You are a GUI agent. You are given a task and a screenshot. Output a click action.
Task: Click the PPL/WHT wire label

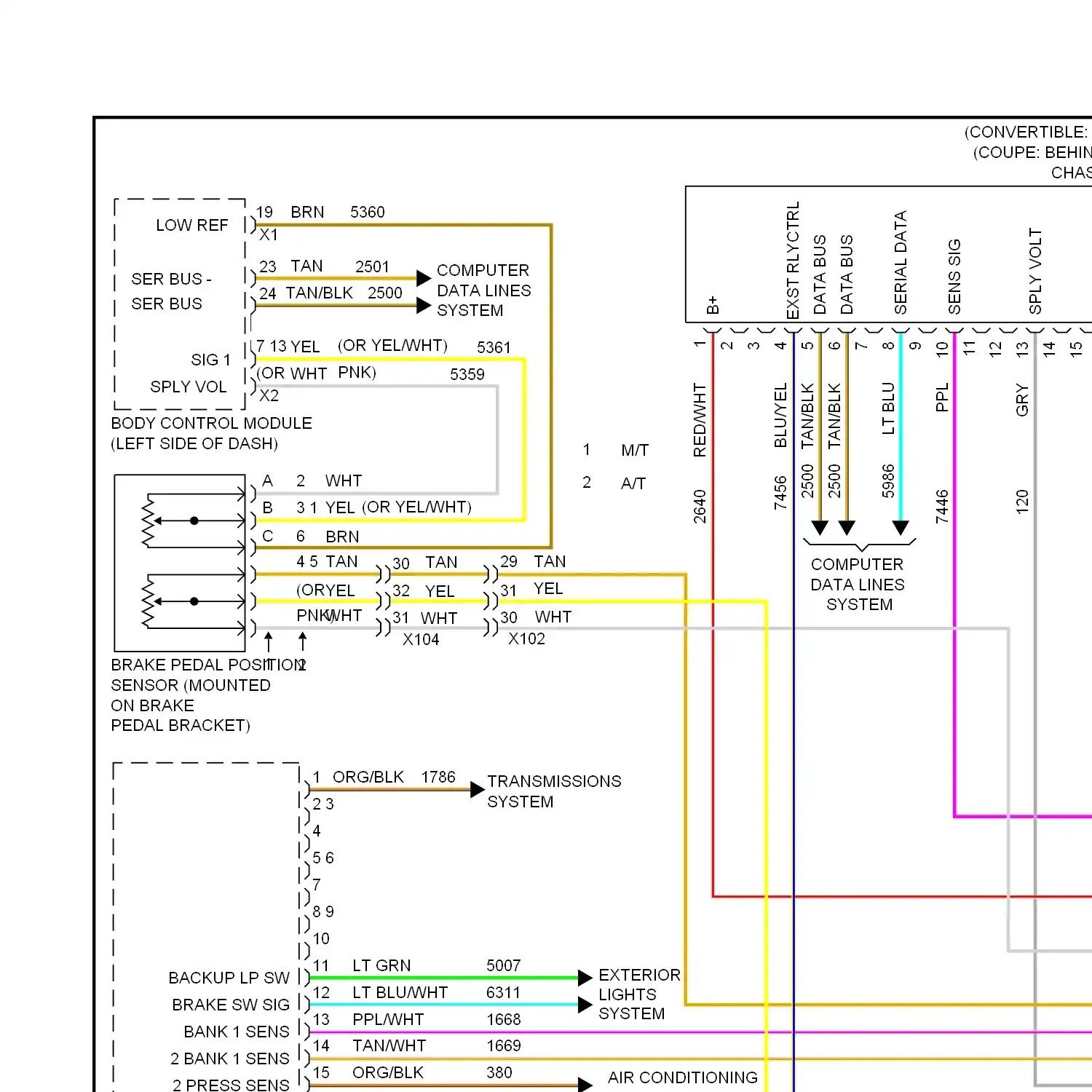click(x=388, y=1020)
